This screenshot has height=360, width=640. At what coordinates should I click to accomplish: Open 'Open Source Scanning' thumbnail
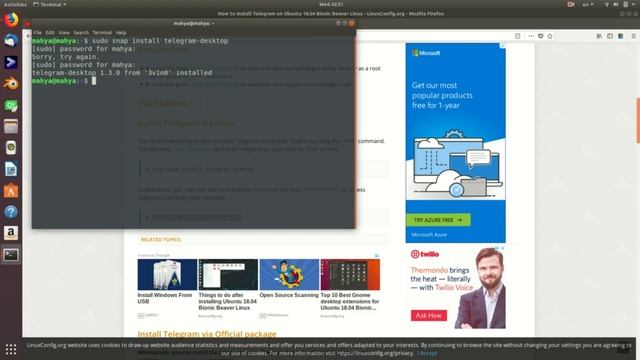click(289, 275)
